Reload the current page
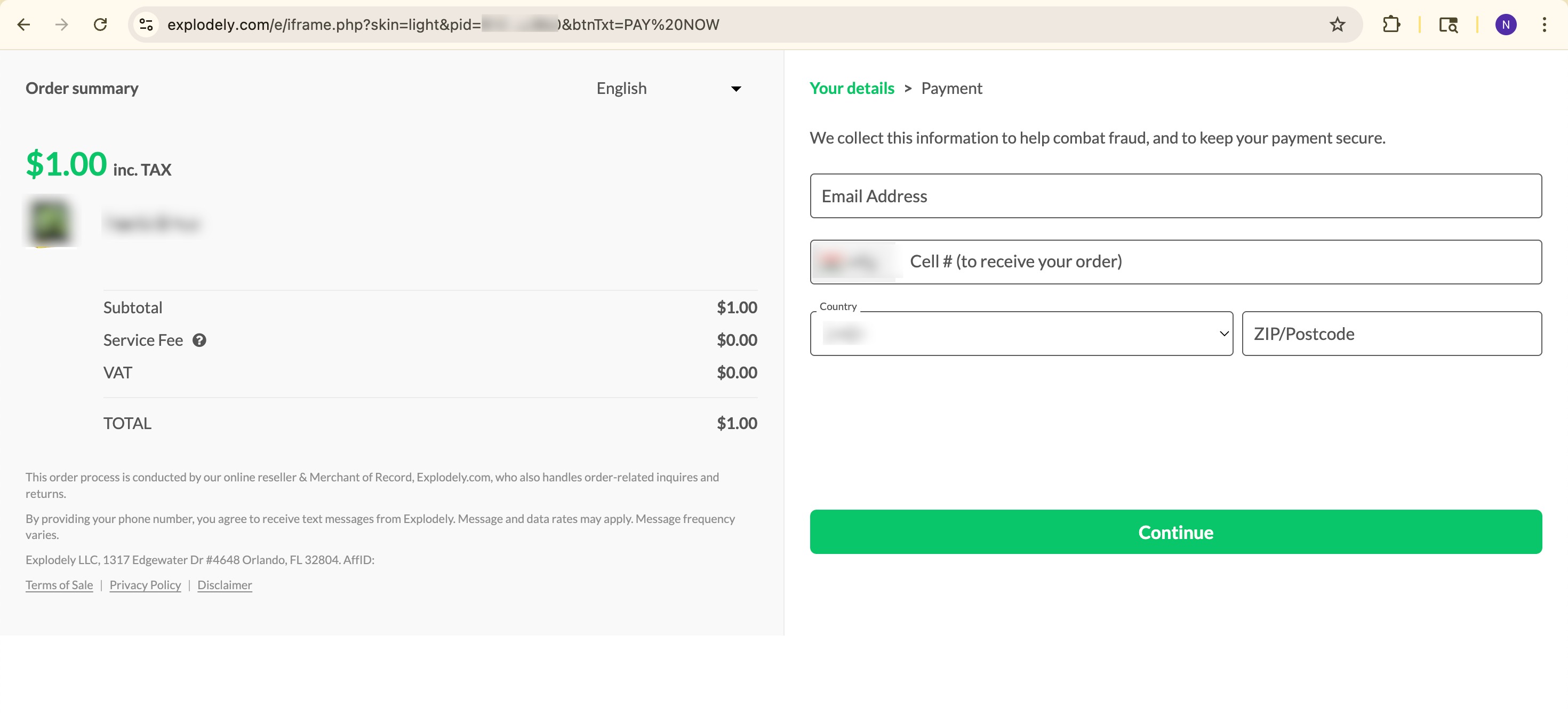 100,25
